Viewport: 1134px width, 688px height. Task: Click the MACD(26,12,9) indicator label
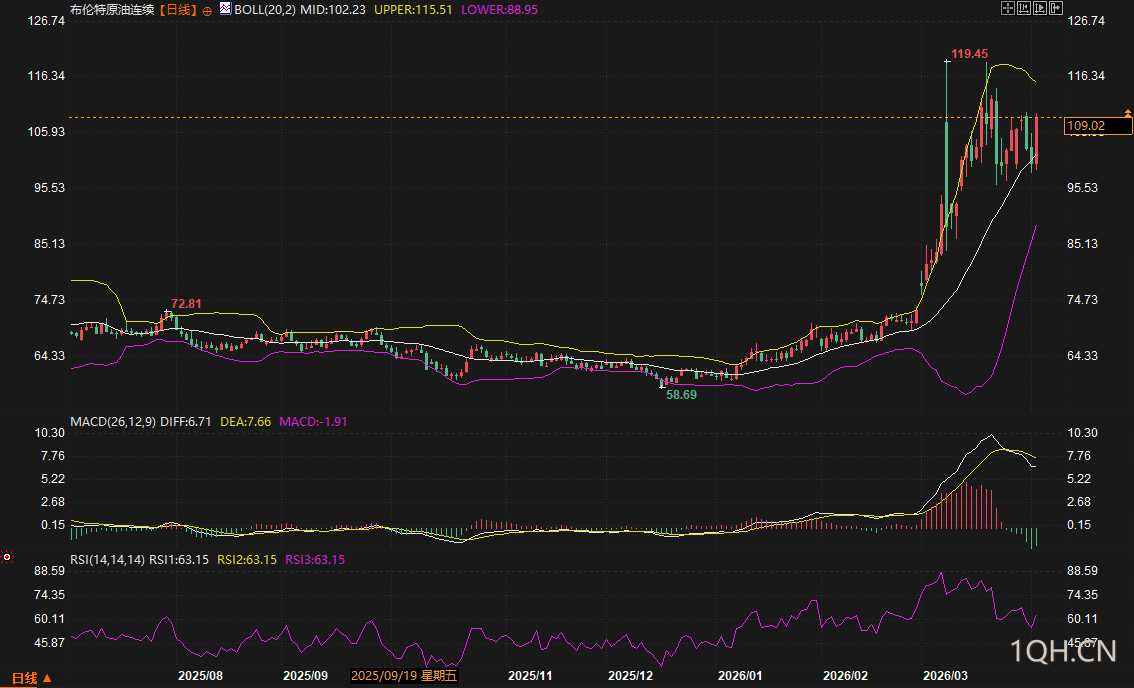pyautogui.click(x=111, y=422)
